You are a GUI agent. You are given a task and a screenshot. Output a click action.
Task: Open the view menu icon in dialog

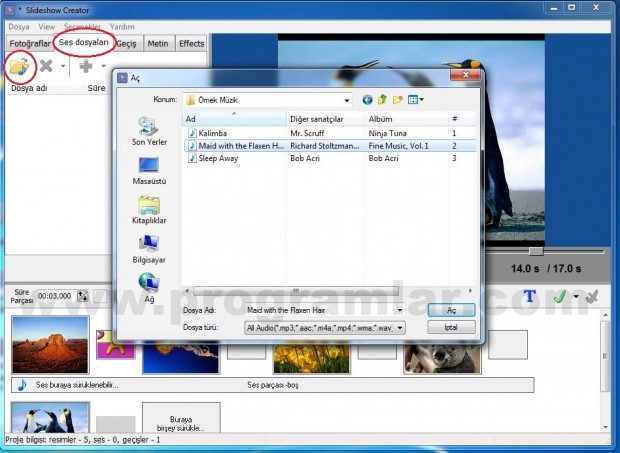click(416, 100)
